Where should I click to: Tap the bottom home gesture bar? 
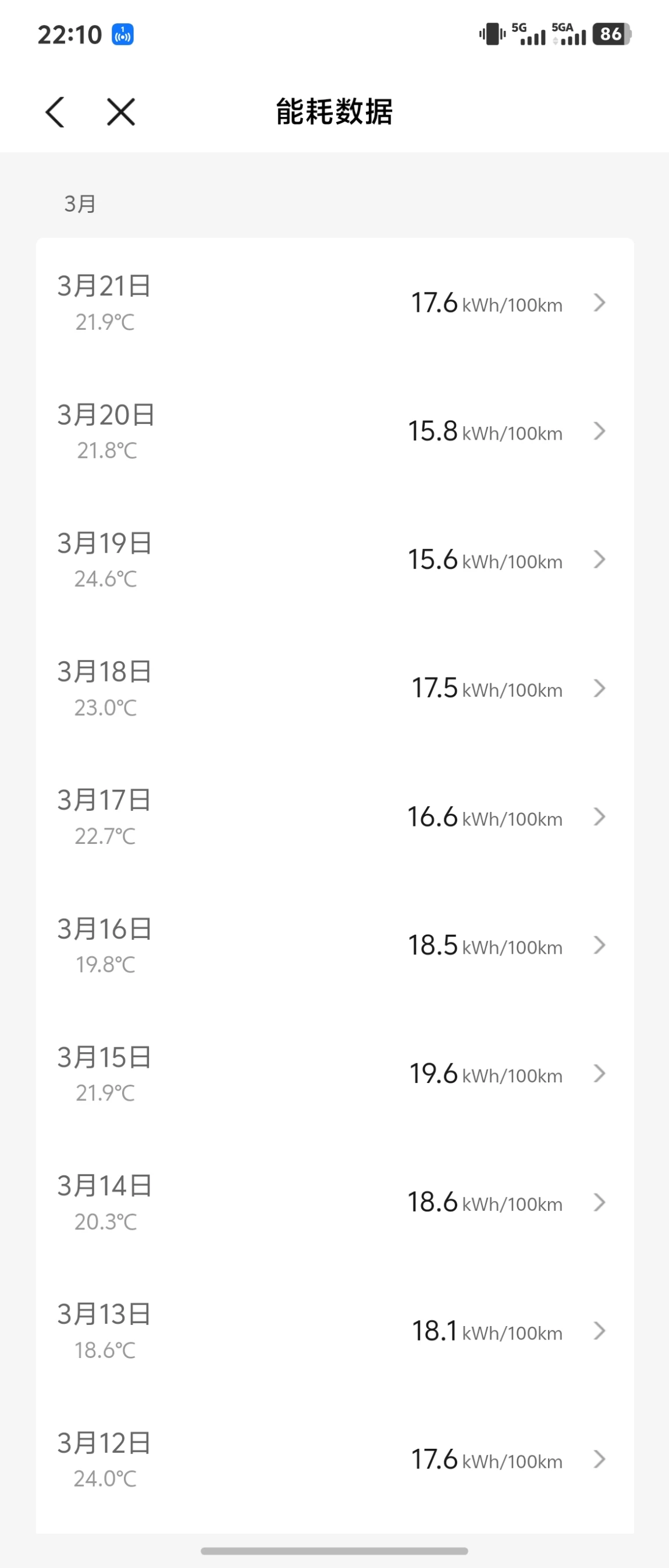point(334,1551)
